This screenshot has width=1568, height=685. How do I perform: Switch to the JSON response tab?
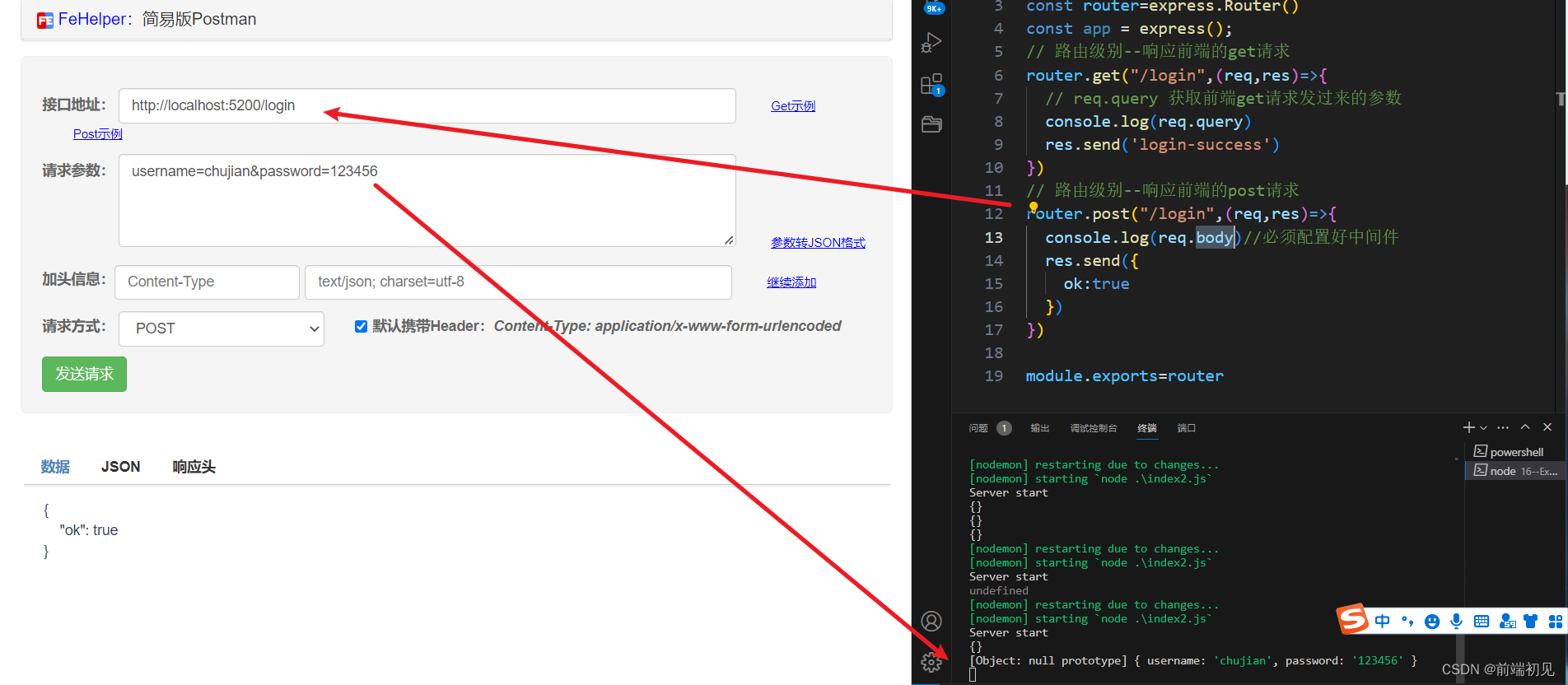pos(120,467)
